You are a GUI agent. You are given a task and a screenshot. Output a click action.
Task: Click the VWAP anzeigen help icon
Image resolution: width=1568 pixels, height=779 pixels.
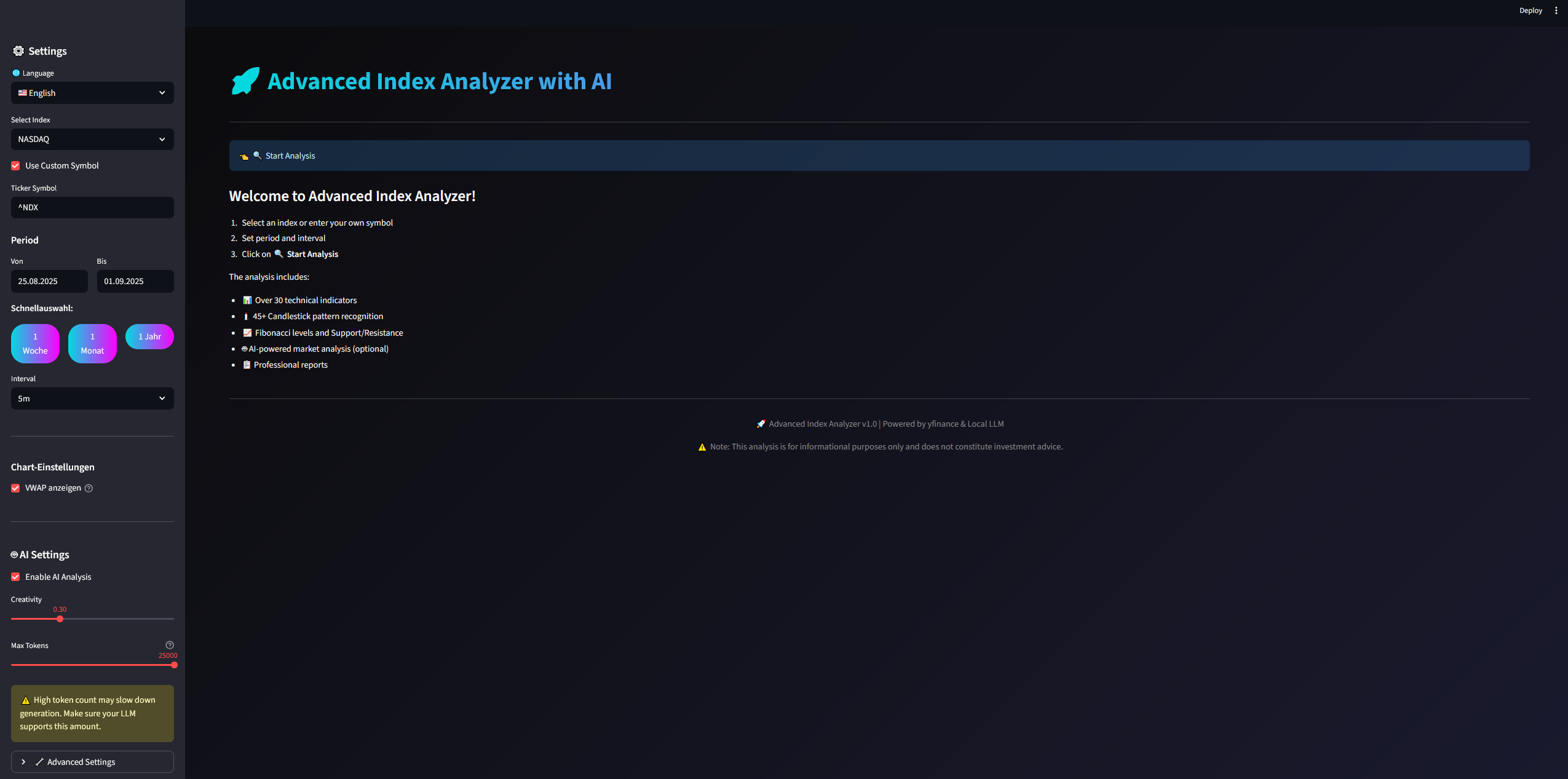click(x=89, y=488)
